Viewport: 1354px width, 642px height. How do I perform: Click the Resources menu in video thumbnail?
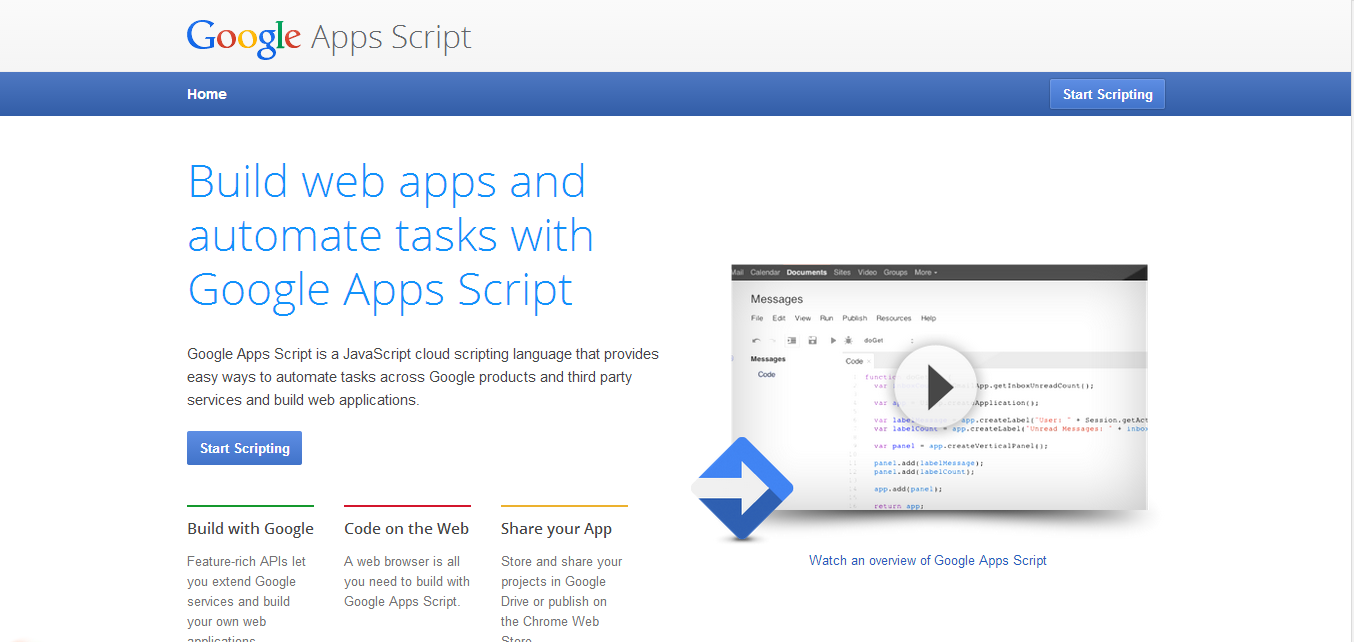pos(894,318)
